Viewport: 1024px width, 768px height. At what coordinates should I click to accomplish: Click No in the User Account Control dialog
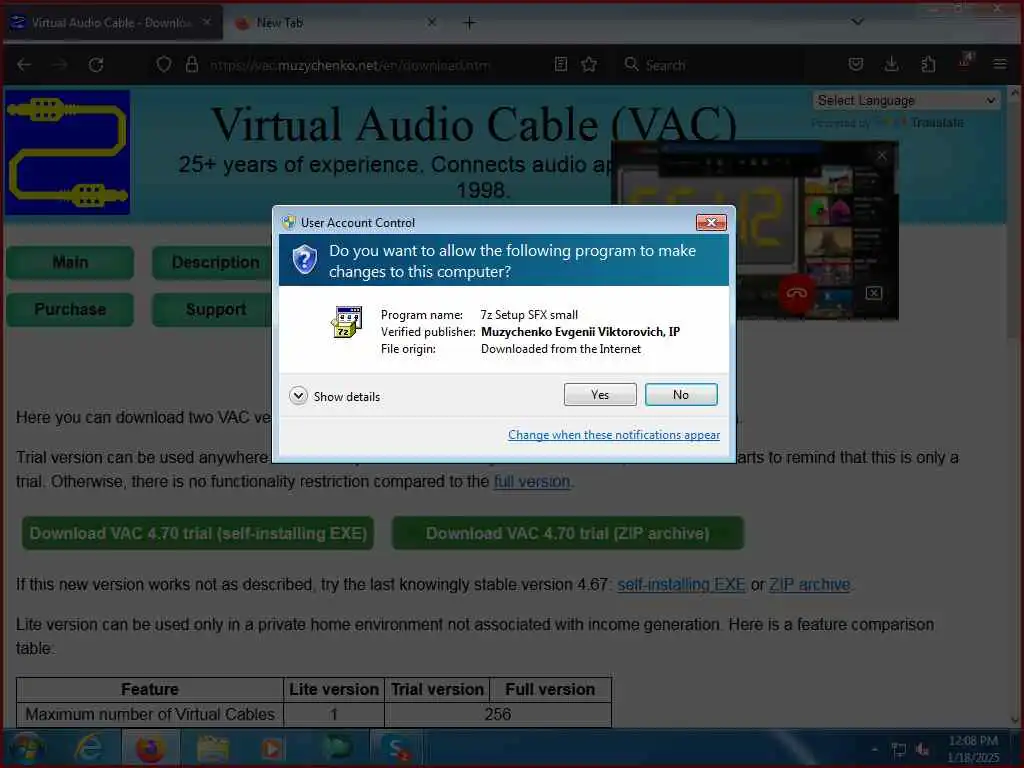click(x=680, y=394)
